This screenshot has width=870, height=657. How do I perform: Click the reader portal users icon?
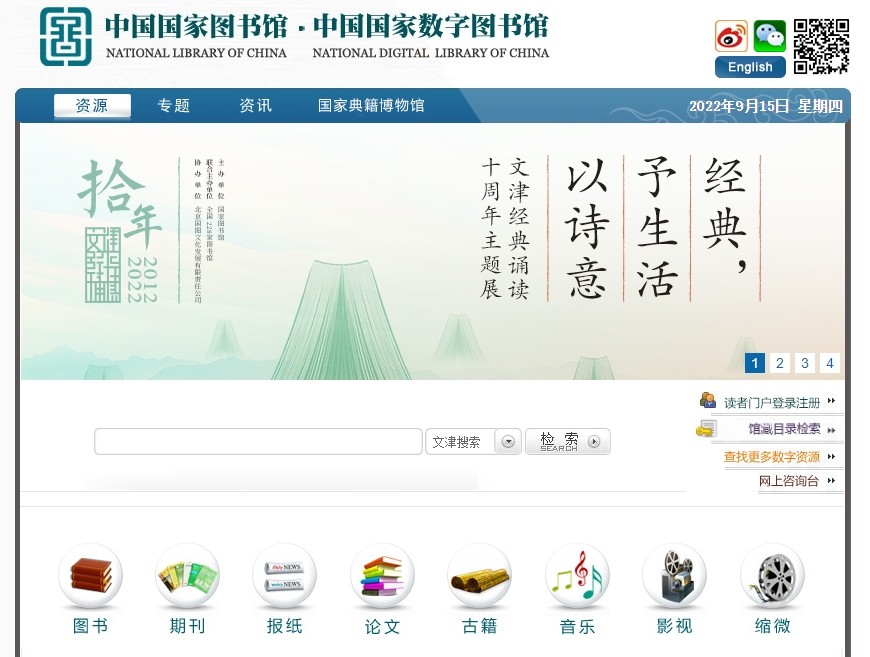pos(707,400)
